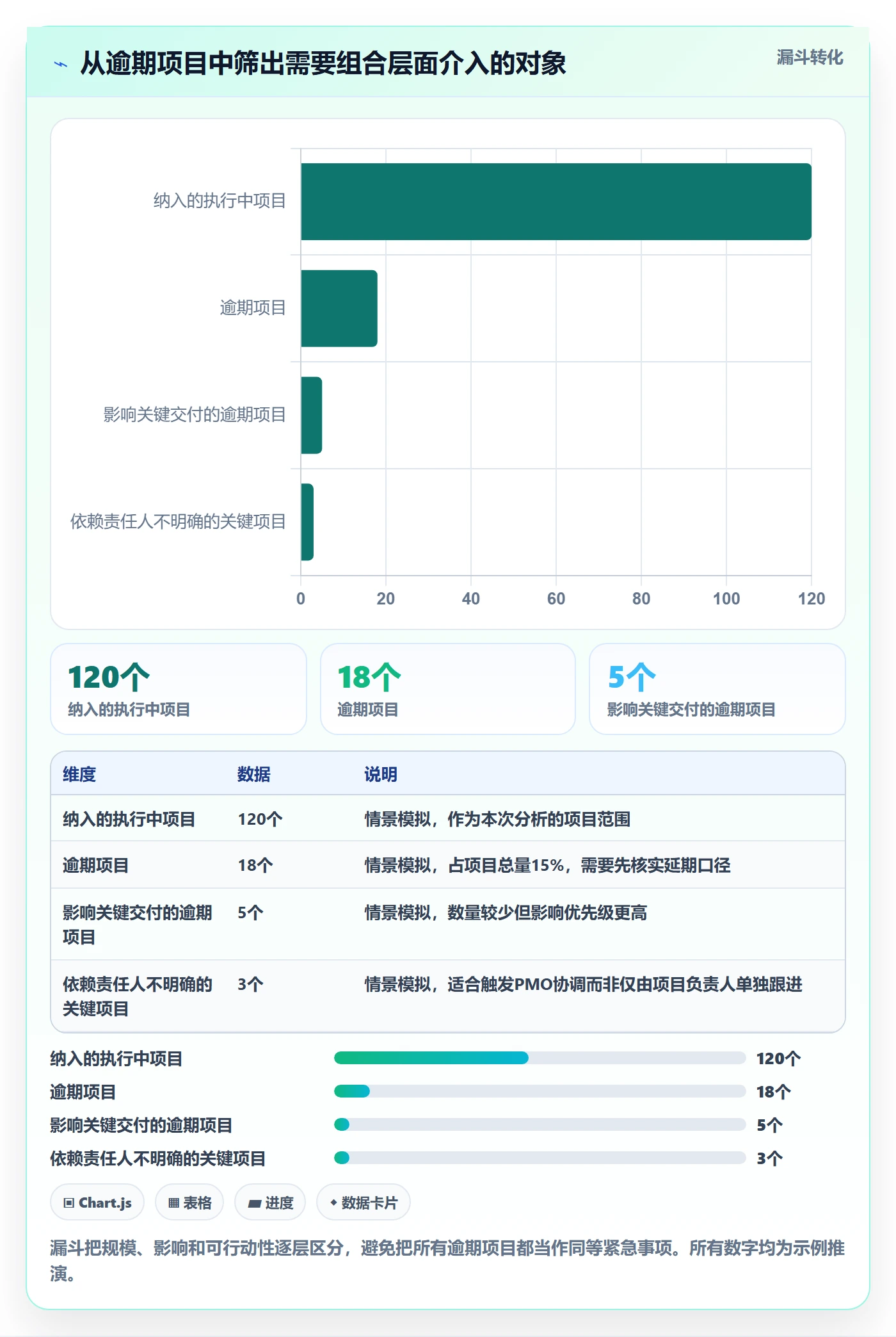Click the progress bar for 影响关键交付的逾期项目
896x1337 pixels.
pyautogui.click(x=540, y=1124)
